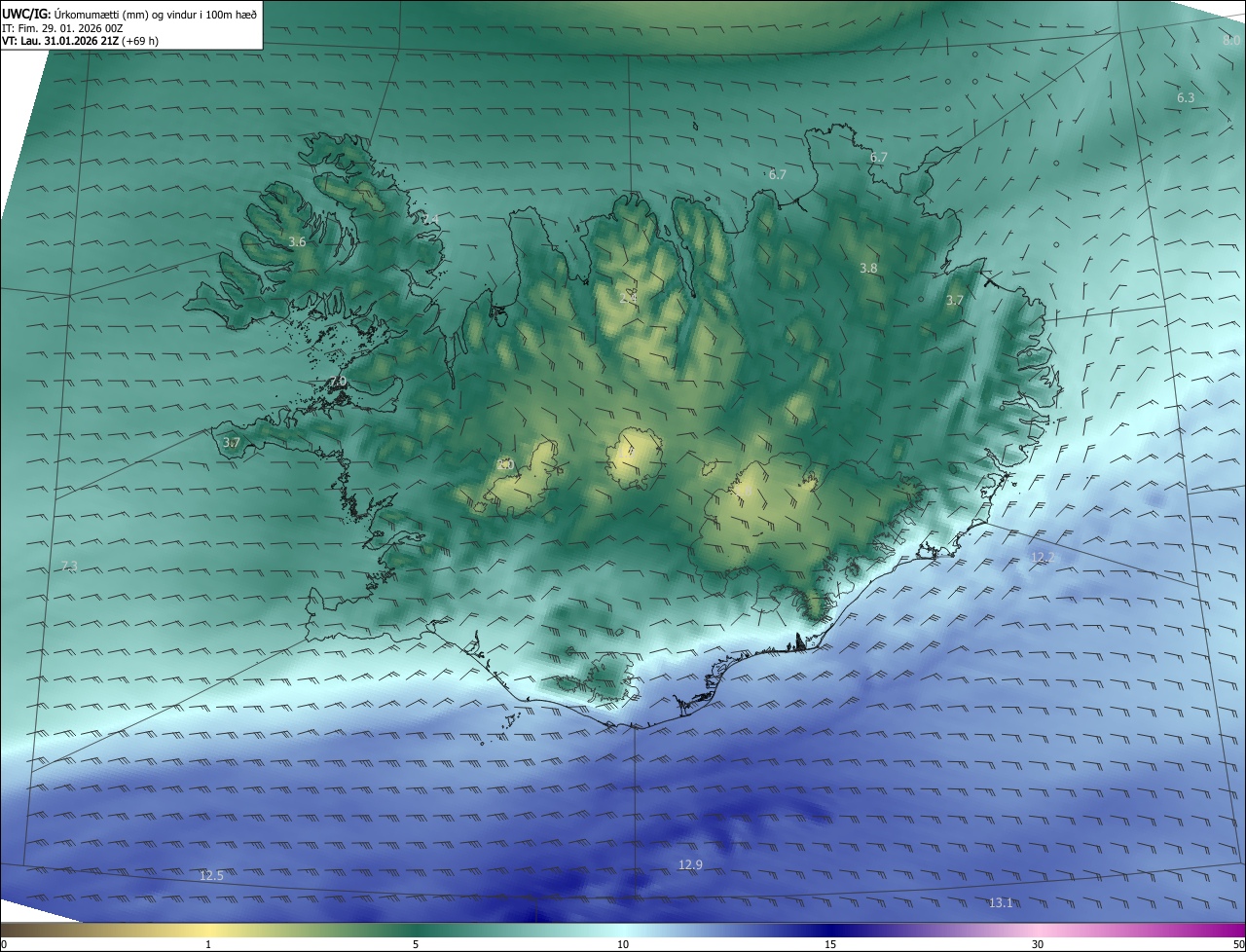Viewport: 1246px width, 952px height.
Task: Click the '13.1' value label on the map
Action: pos(1001,903)
